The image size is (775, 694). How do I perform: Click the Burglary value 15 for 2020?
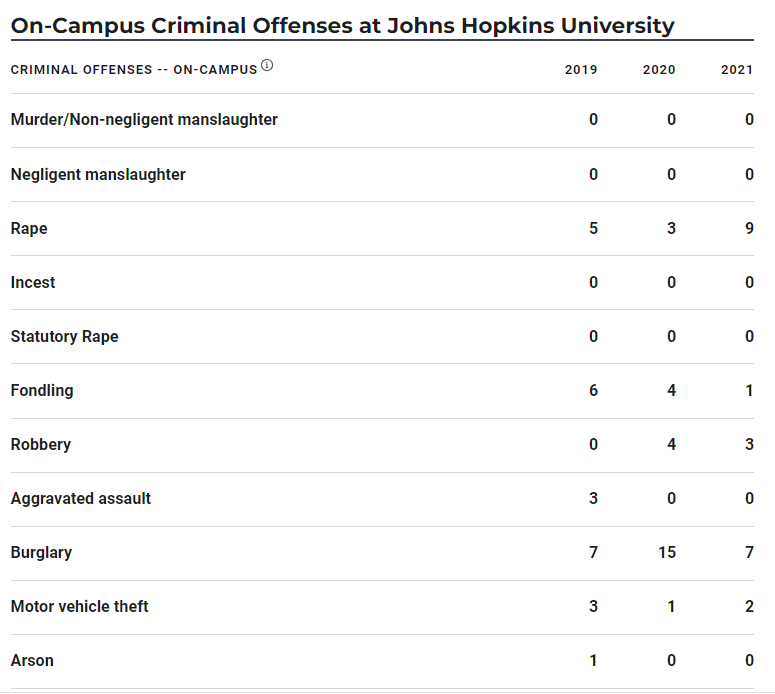point(667,552)
